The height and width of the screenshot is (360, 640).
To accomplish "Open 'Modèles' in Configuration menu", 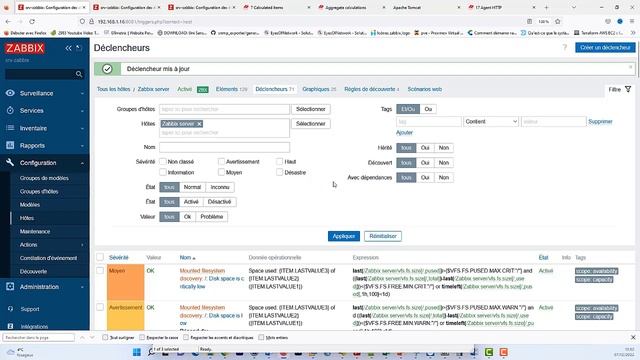I will click(30, 204).
